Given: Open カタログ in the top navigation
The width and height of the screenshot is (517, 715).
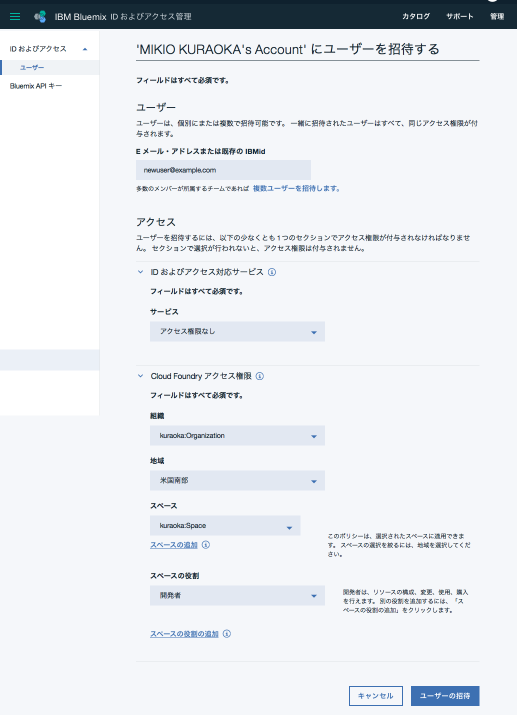Looking at the screenshot, I should [x=416, y=16].
